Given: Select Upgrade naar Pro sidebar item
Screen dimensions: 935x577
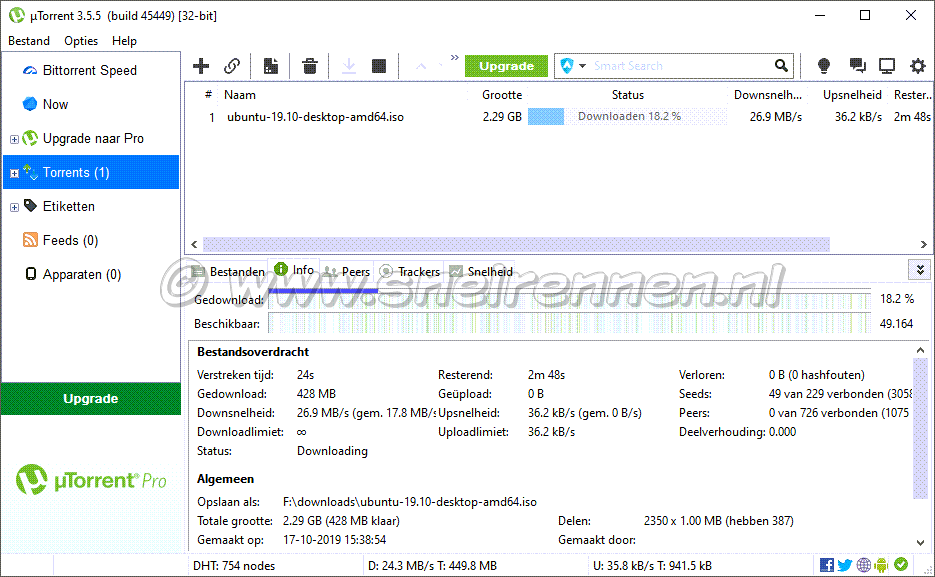Looking at the screenshot, I should [93, 138].
